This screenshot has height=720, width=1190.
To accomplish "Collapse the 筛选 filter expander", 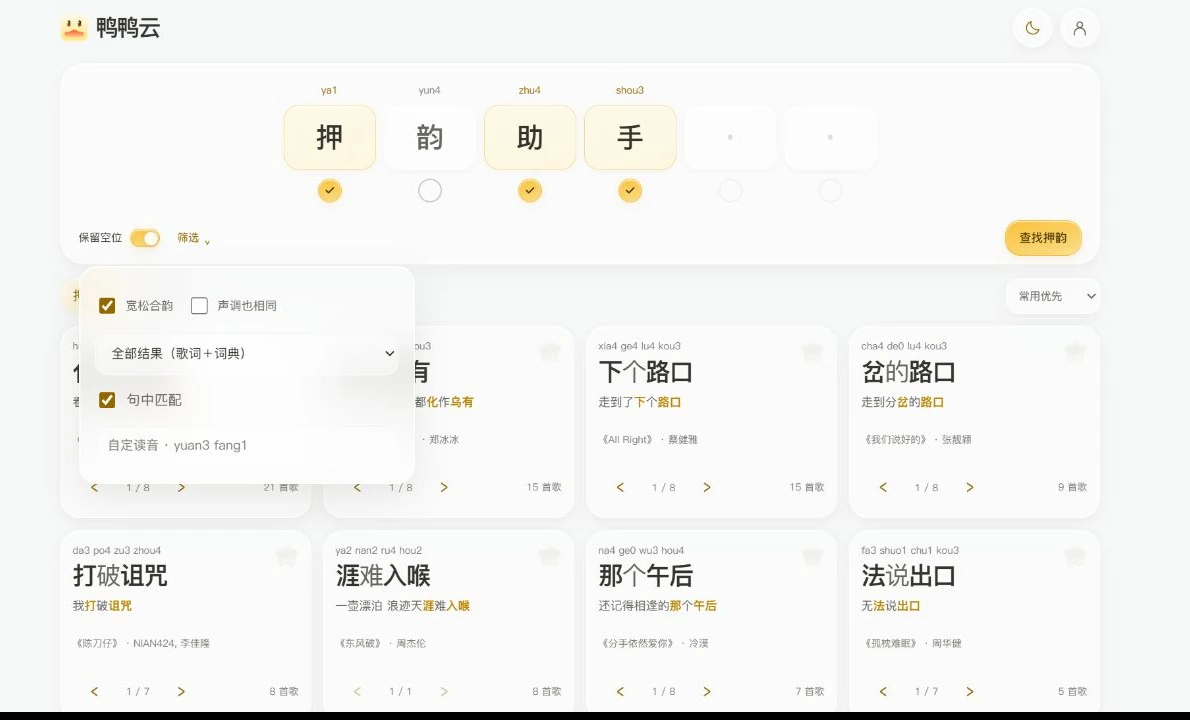I will click(194, 238).
